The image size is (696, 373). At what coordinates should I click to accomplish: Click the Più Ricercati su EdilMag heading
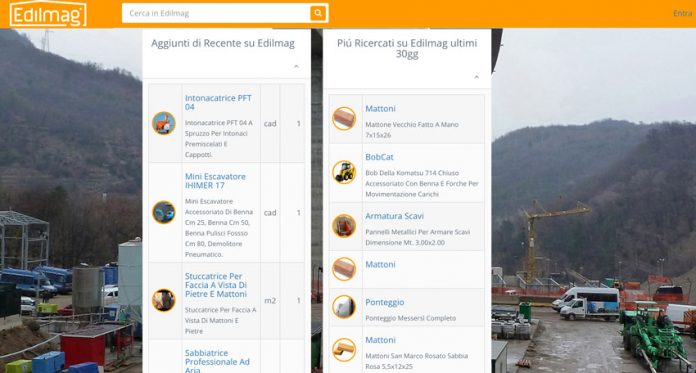pyautogui.click(x=407, y=48)
